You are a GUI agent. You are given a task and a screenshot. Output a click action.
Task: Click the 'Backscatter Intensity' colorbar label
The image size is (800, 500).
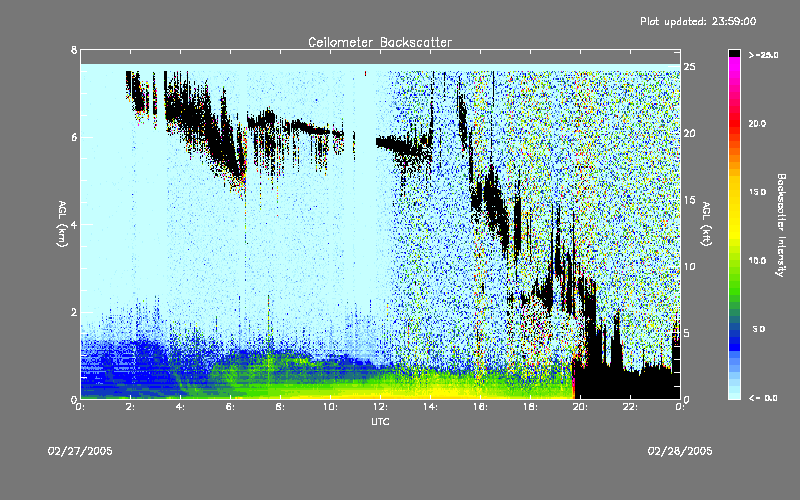(x=781, y=225)
